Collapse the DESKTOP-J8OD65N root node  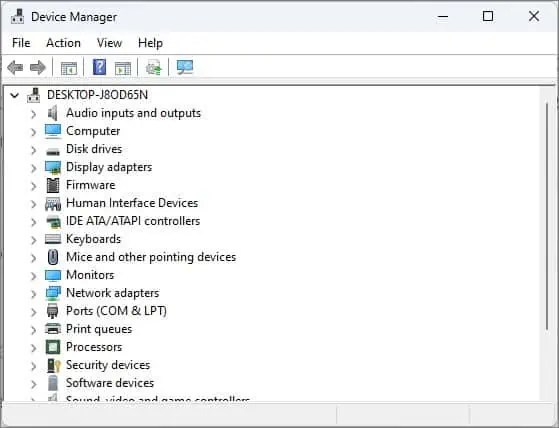(x=14, y=95)
